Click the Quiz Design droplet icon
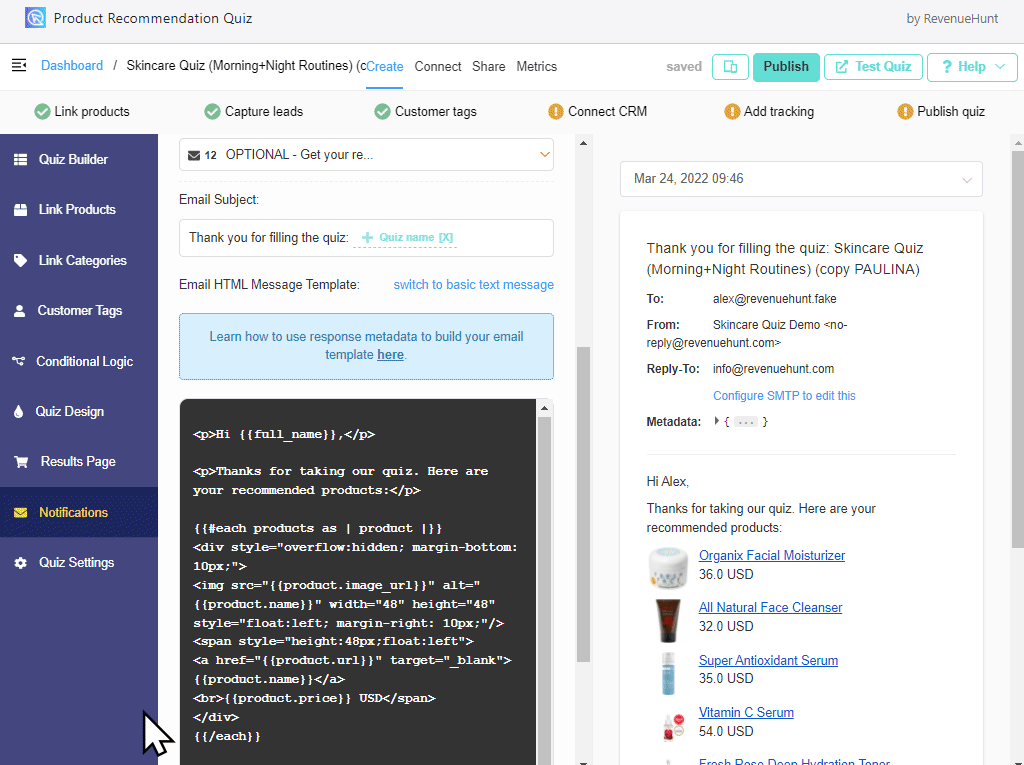This screenshot has height=765, width=1024. pyautogui.click(x=18, y=412)
